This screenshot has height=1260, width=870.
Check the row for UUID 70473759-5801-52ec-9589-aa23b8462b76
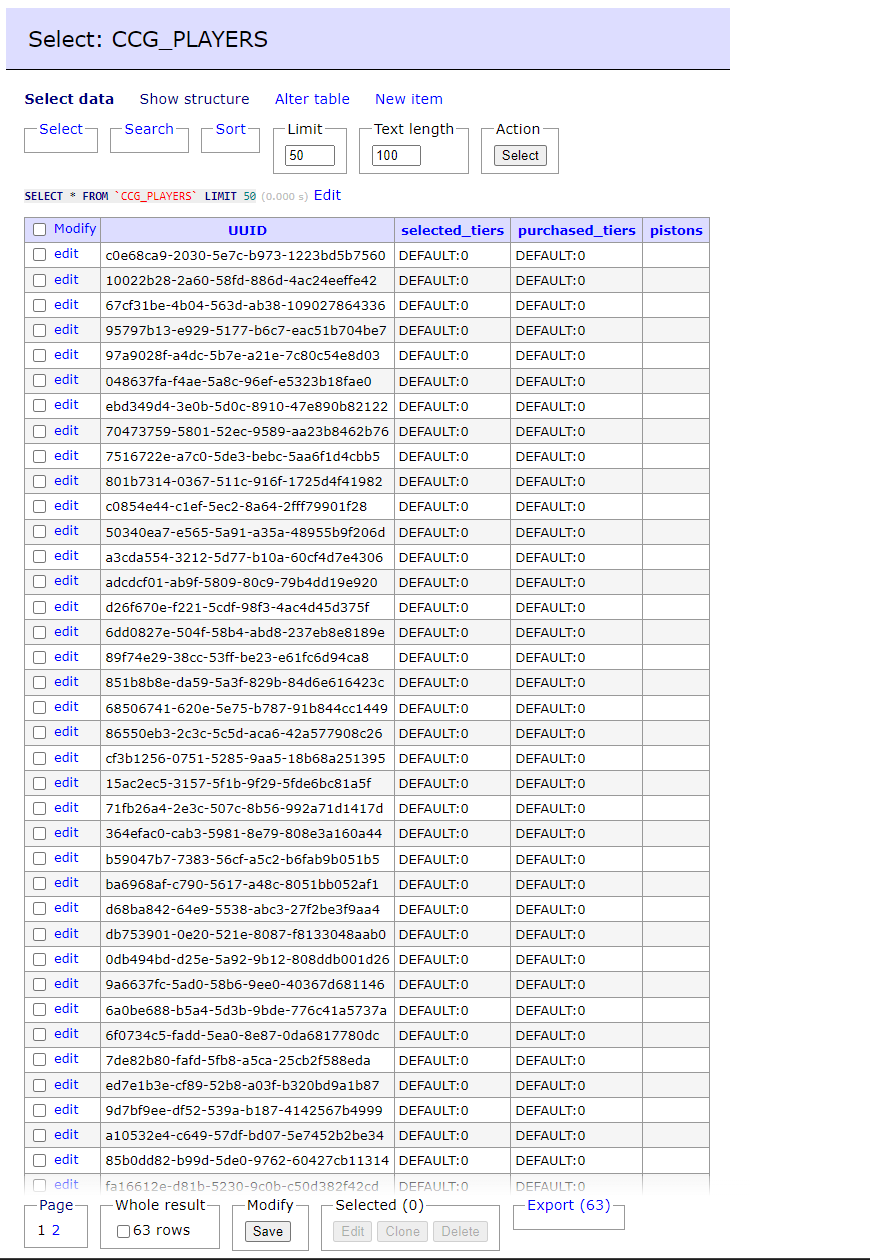[x=40, y=431]
